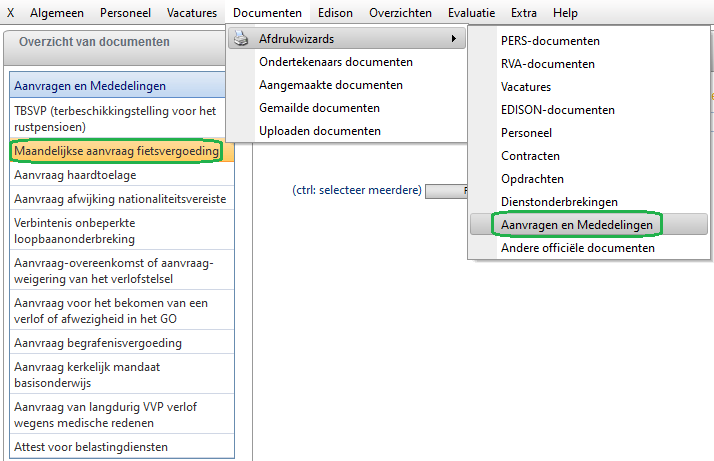Select Aanvraag haardtoelage list item
This screenshot has width=714, height=461.
click(76, 175)
